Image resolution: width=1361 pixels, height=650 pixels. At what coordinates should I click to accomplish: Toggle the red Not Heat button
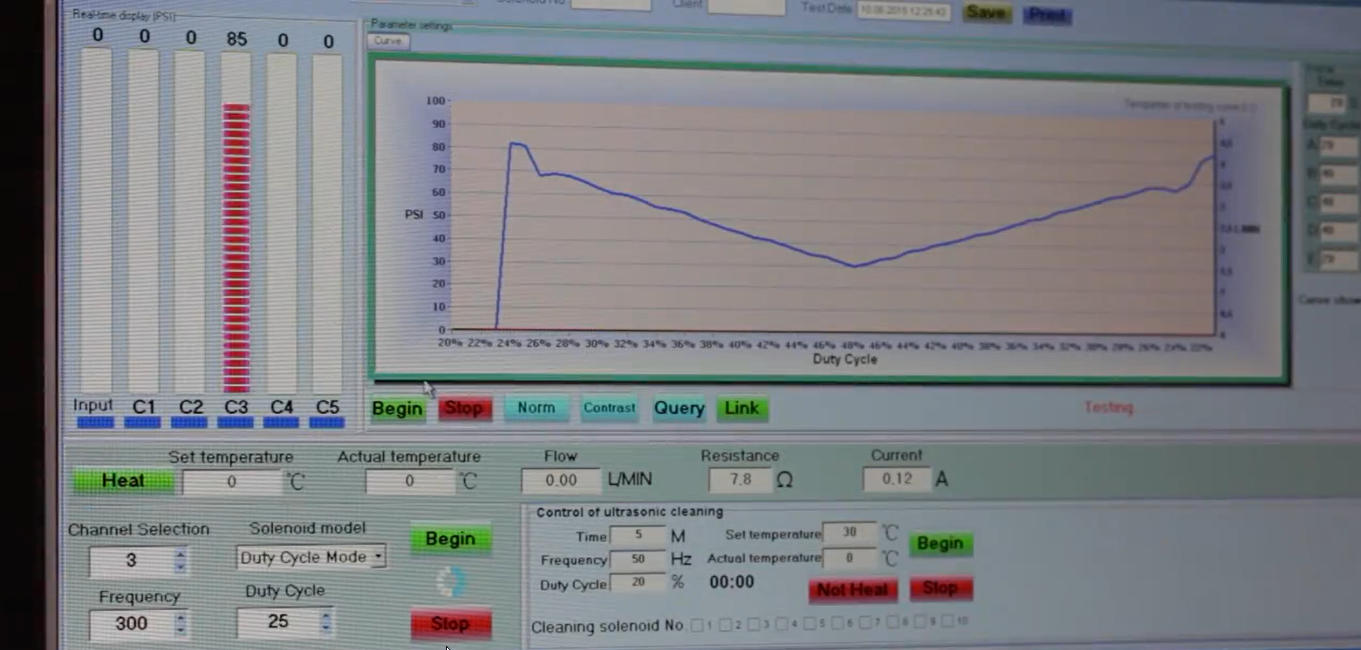click(x=853, y=589)
